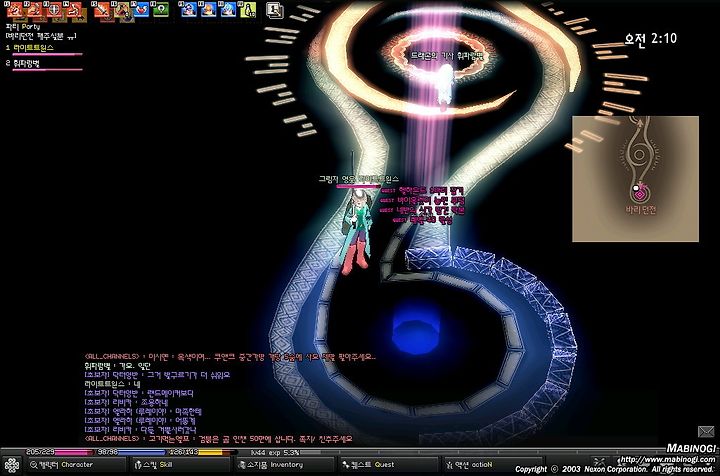Click the pink dungeon marker on the minimap
Viewport: 720px width, 476px height.
point(639,195)
